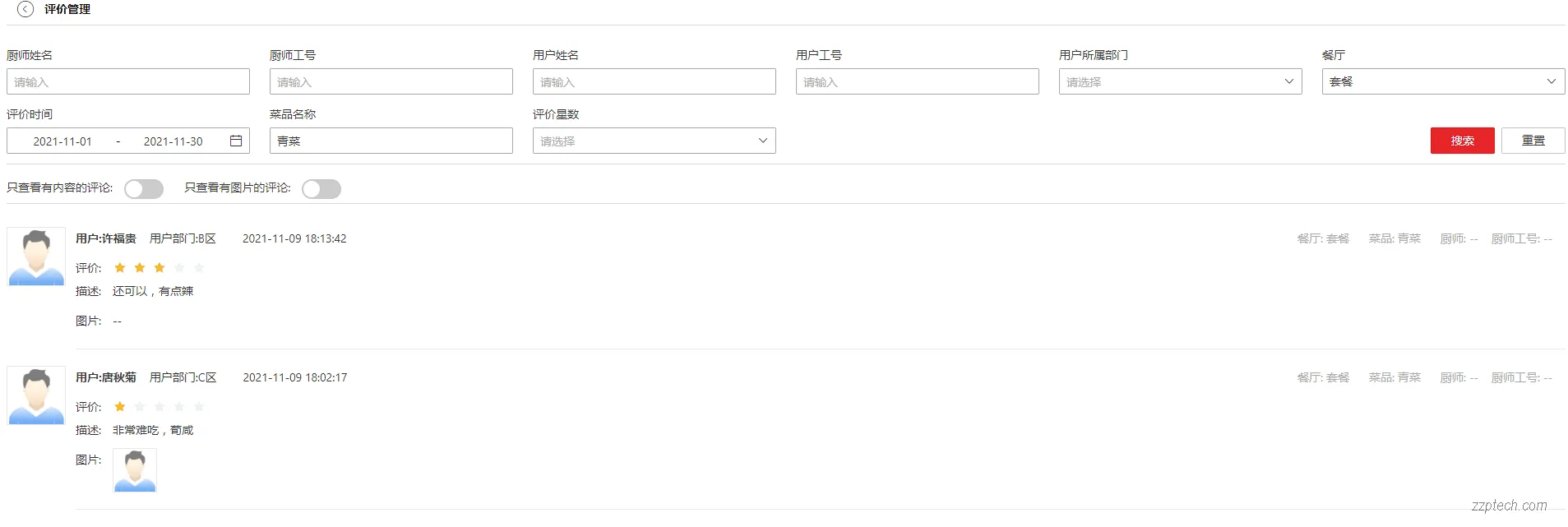
Task: Click the red 搜索 button
Action: [1462, 141]
